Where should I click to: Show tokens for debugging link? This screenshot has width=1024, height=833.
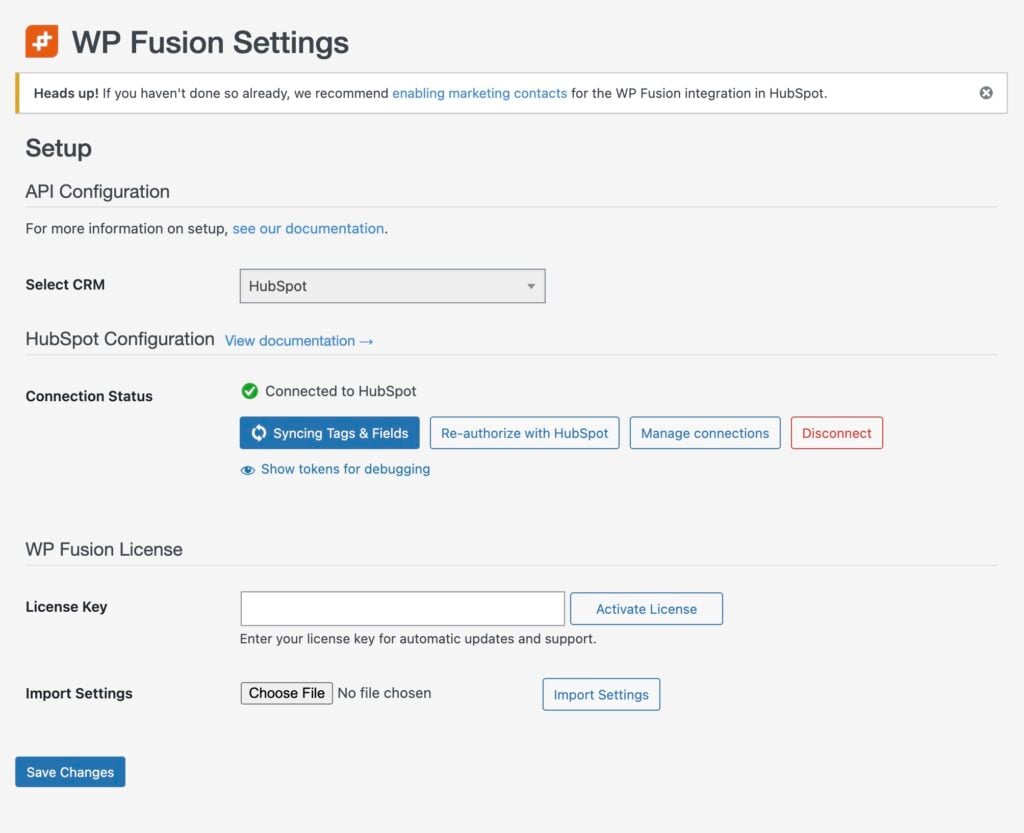pos(345,469)
